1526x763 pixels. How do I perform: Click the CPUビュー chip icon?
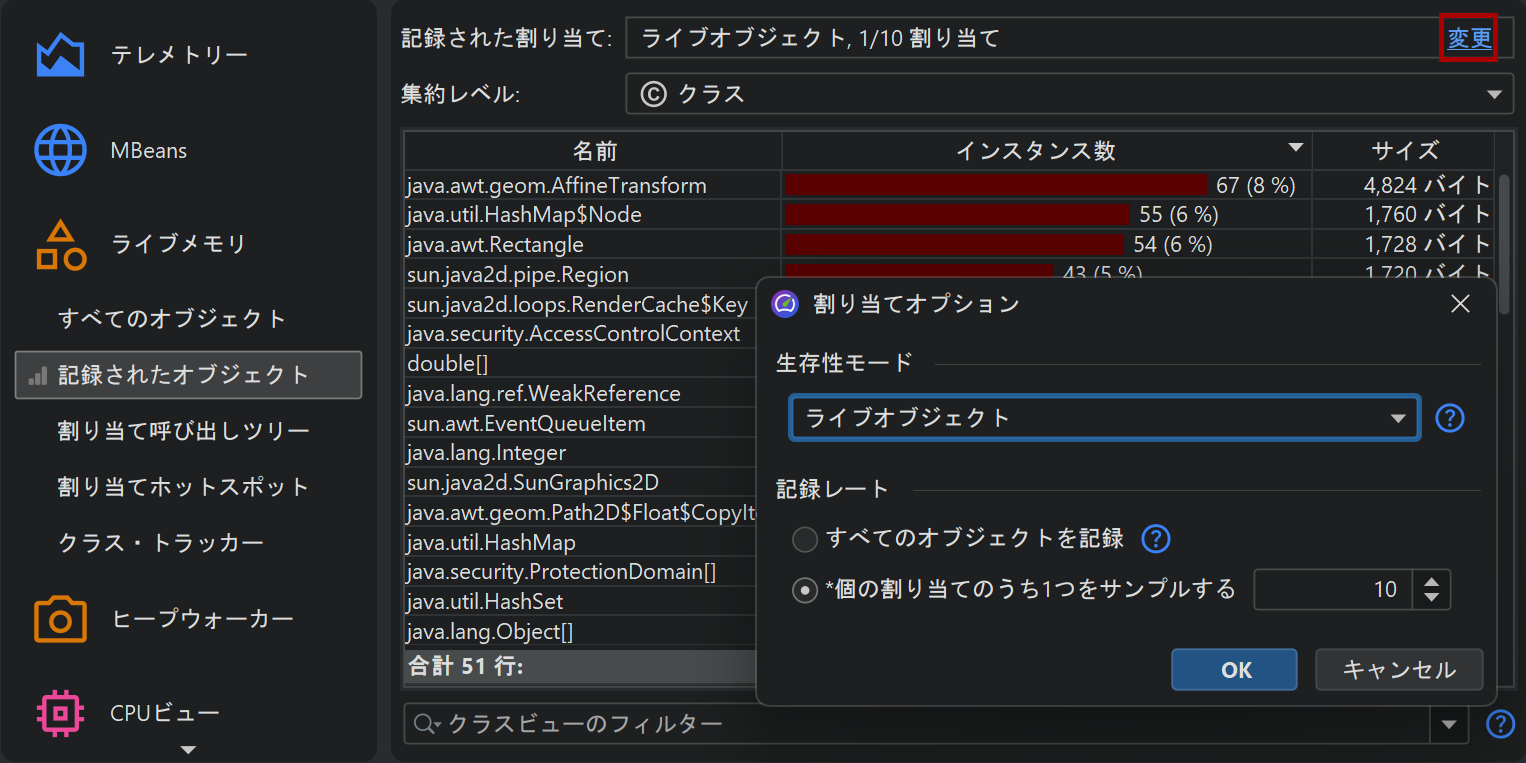pyautogui.click(x=60, y=713)
